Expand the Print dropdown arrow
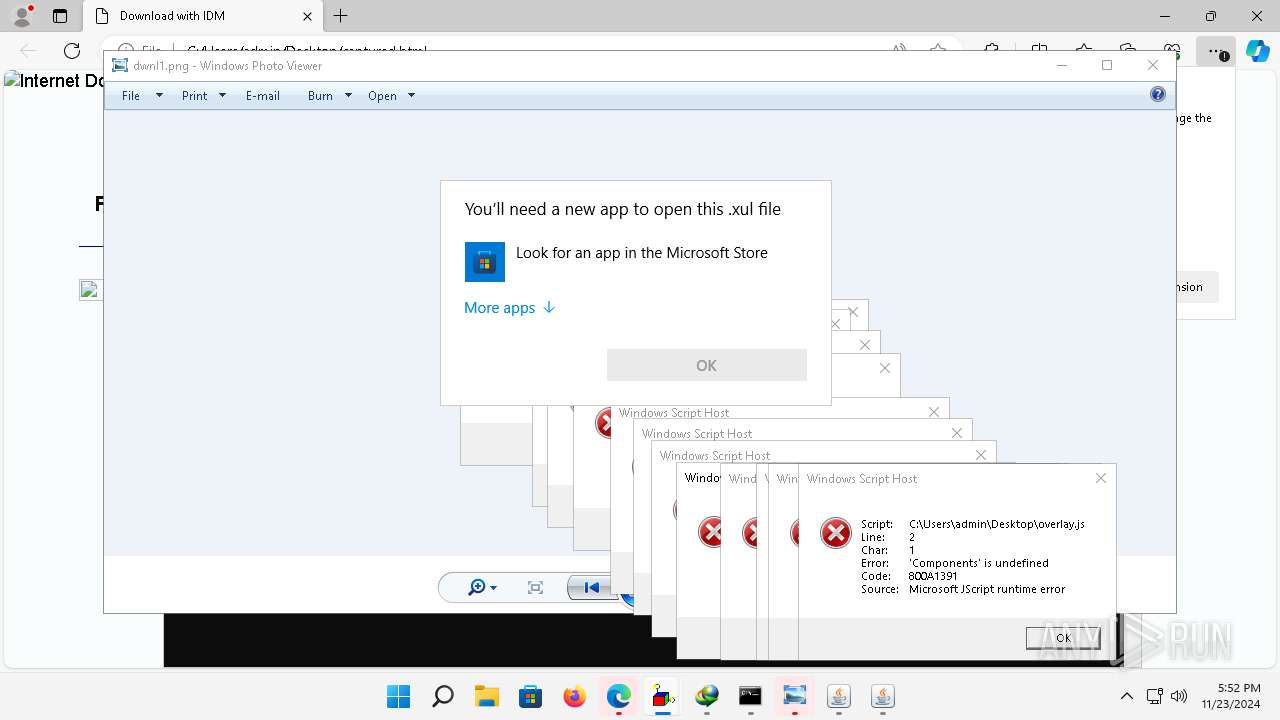The image size is (1280, 720). click(x=222, y=96)
